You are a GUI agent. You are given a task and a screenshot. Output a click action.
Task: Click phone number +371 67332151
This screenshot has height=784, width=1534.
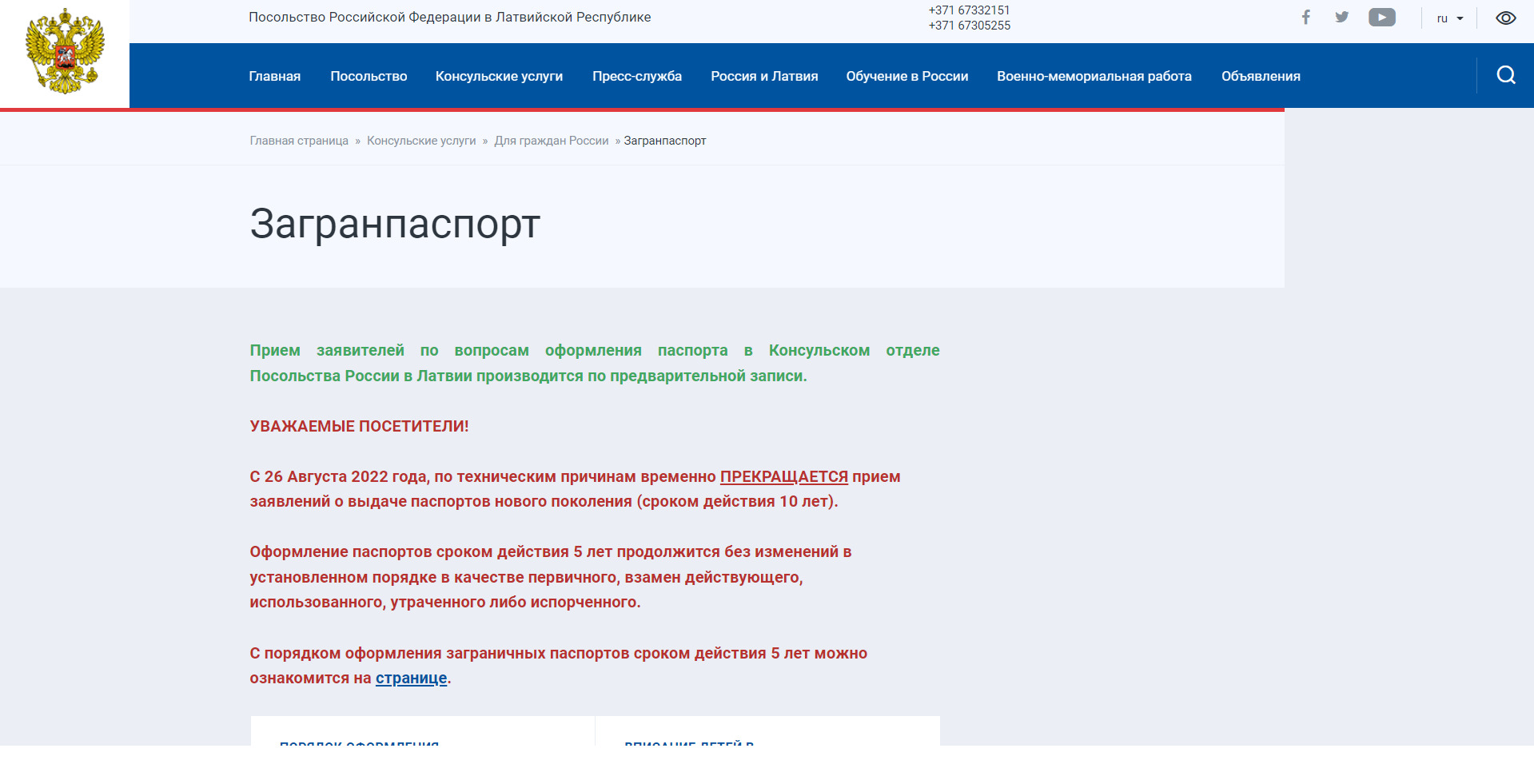click(969, 10)
